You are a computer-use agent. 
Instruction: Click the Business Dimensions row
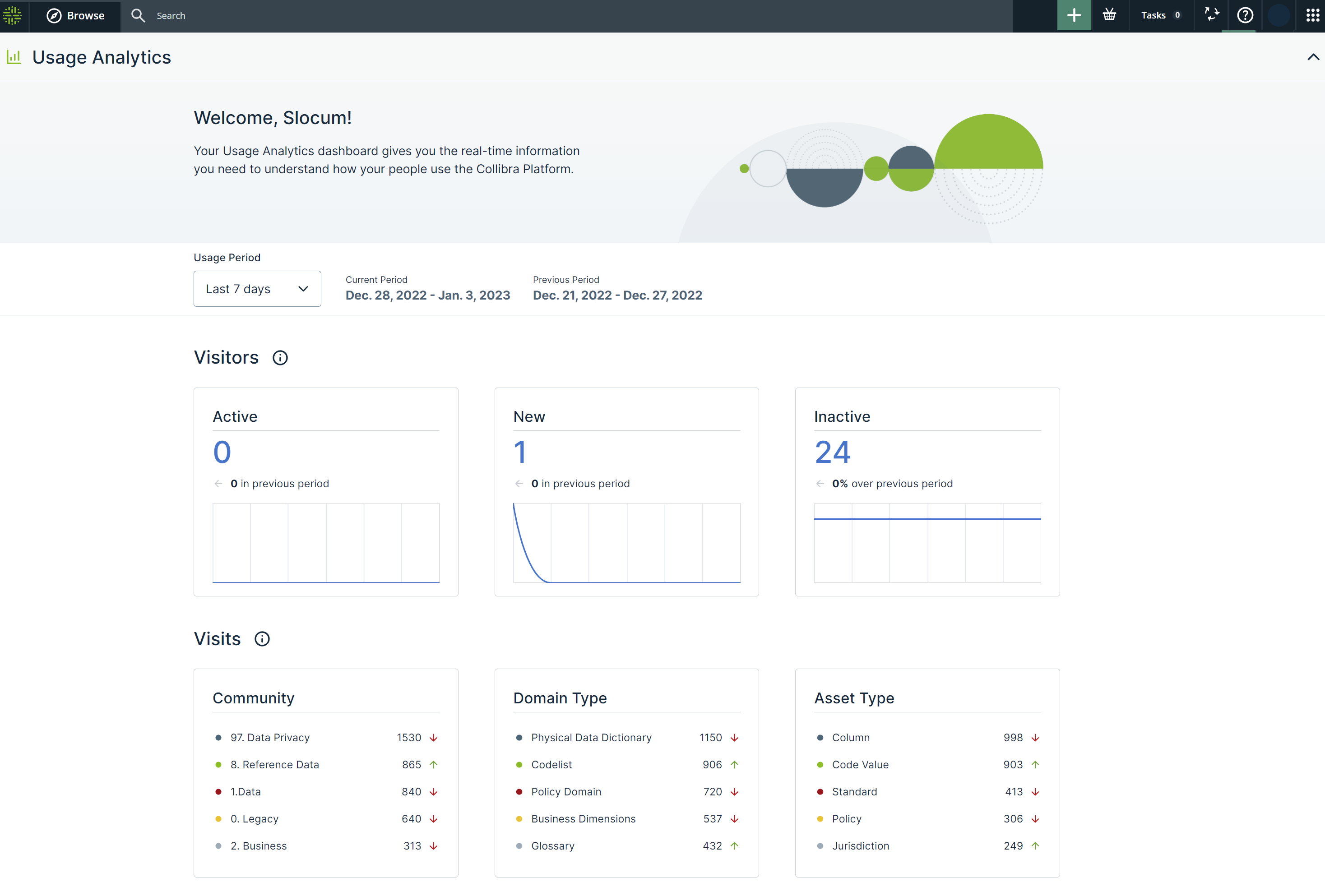point(626,818)
